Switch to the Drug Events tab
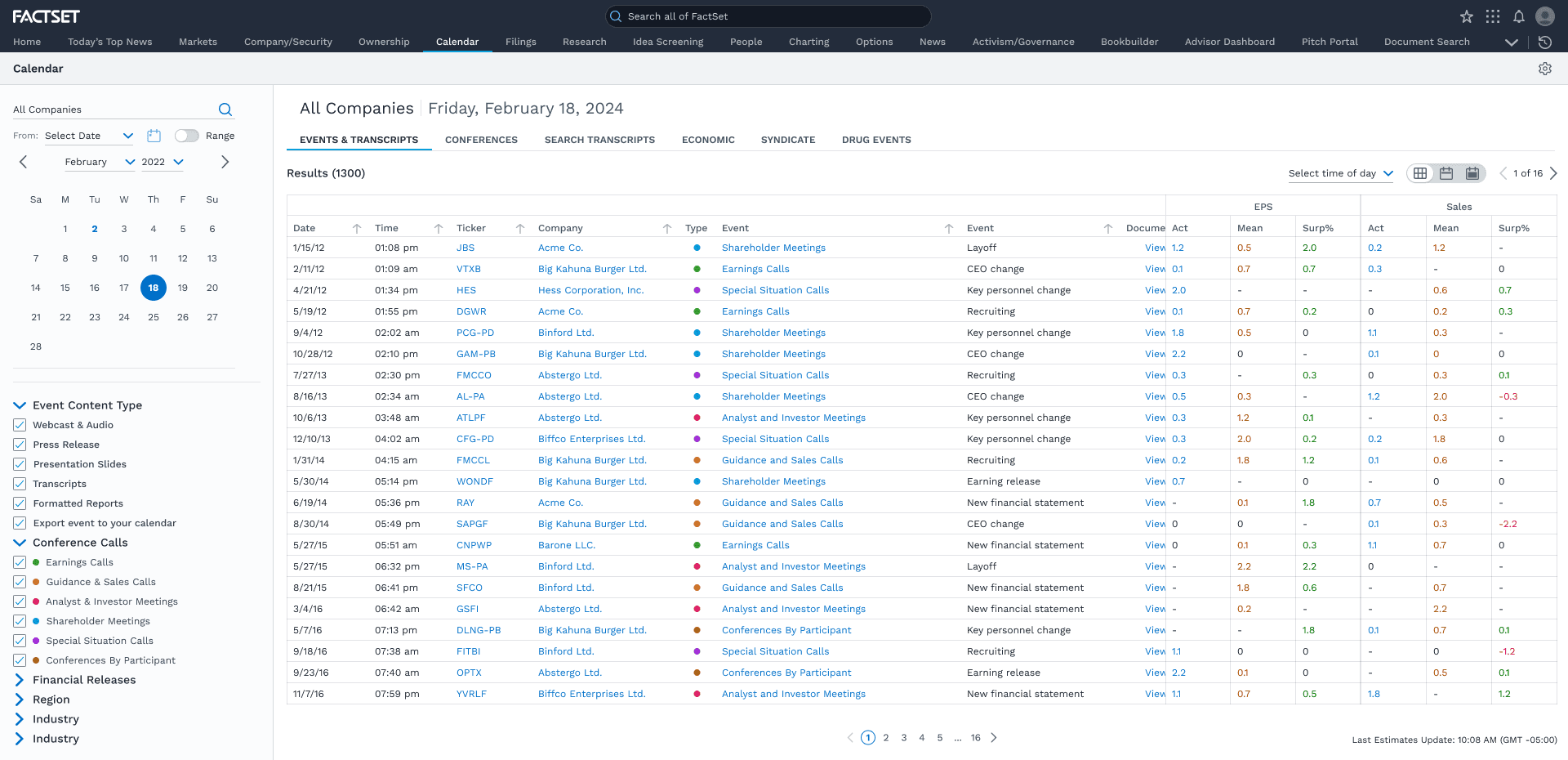Screen dimensions: 1568x760 (x=876, y=140)
